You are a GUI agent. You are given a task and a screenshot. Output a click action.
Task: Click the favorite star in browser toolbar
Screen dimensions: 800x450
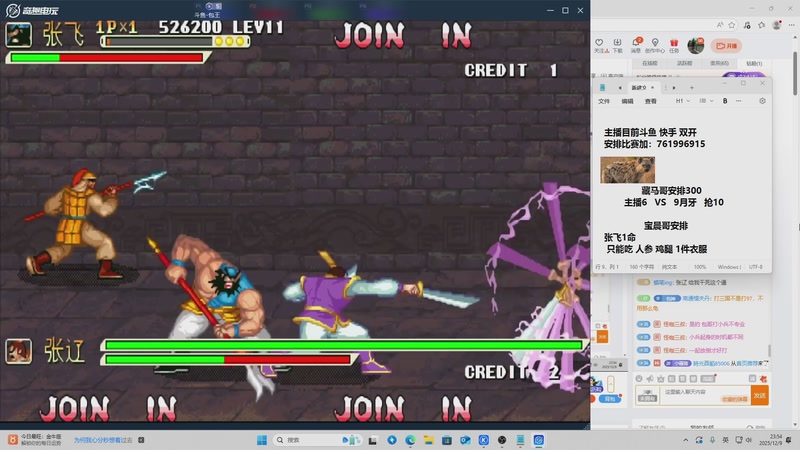pos(732,25)
